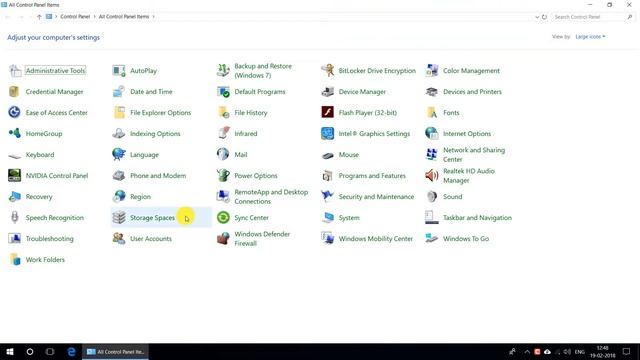Click the Ease of Access Center icon
The width and height of the screenshot is (640, 360).
click(14, 112)
